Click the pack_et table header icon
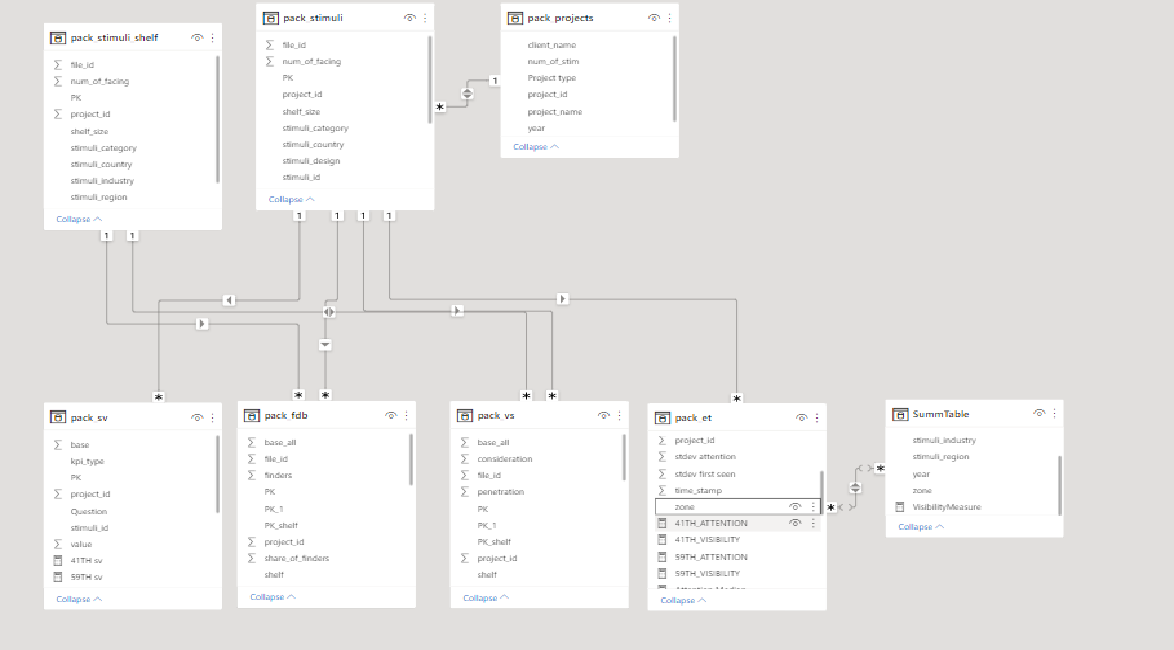Image resolution: width=1174 pixels, height=650 pixels. [662, 418]
